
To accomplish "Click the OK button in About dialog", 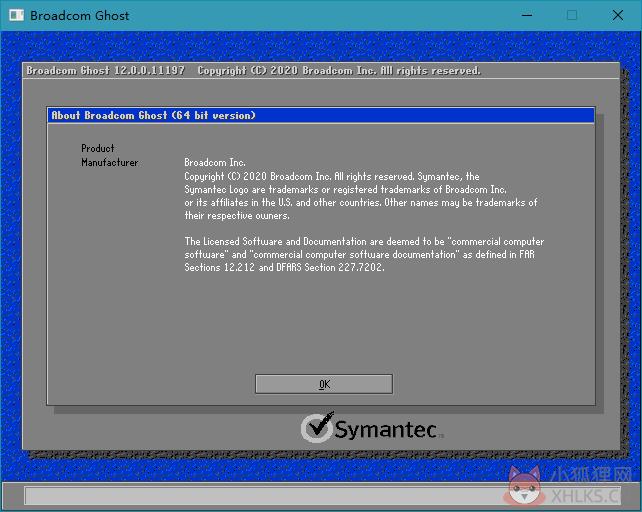I will pos(324,384).
